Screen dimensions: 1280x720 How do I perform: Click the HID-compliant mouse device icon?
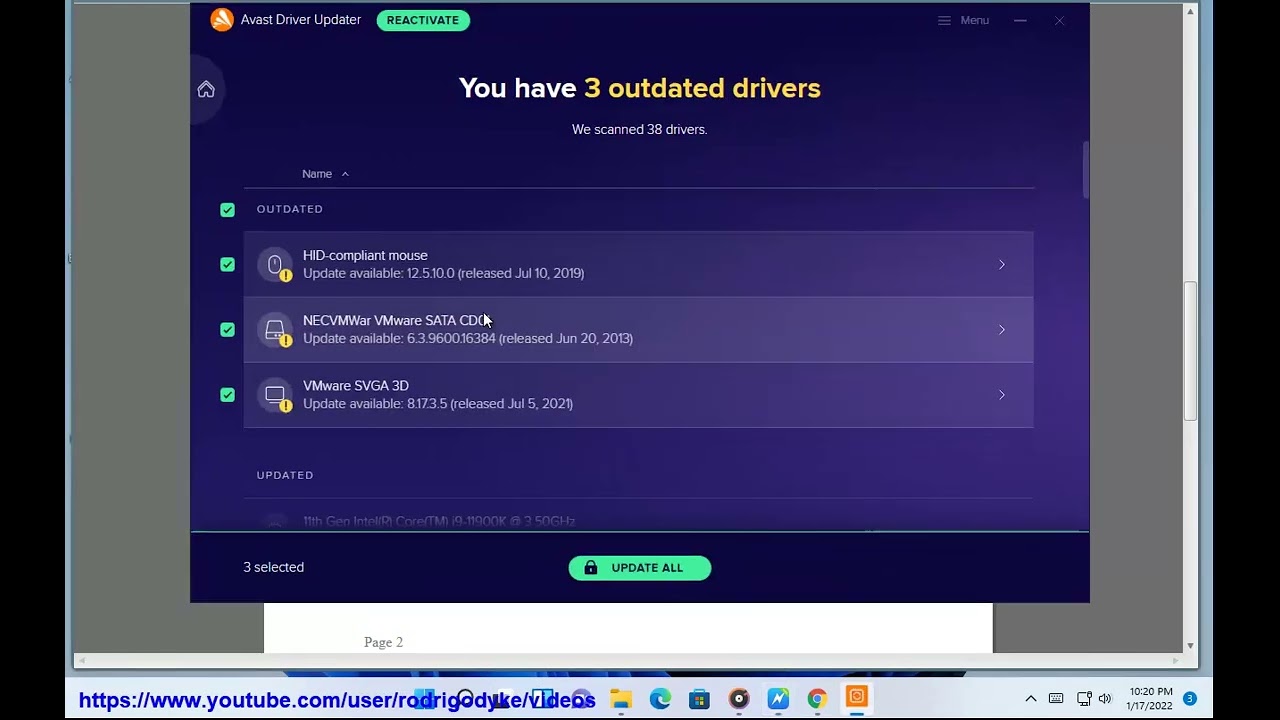click(275, 265)
